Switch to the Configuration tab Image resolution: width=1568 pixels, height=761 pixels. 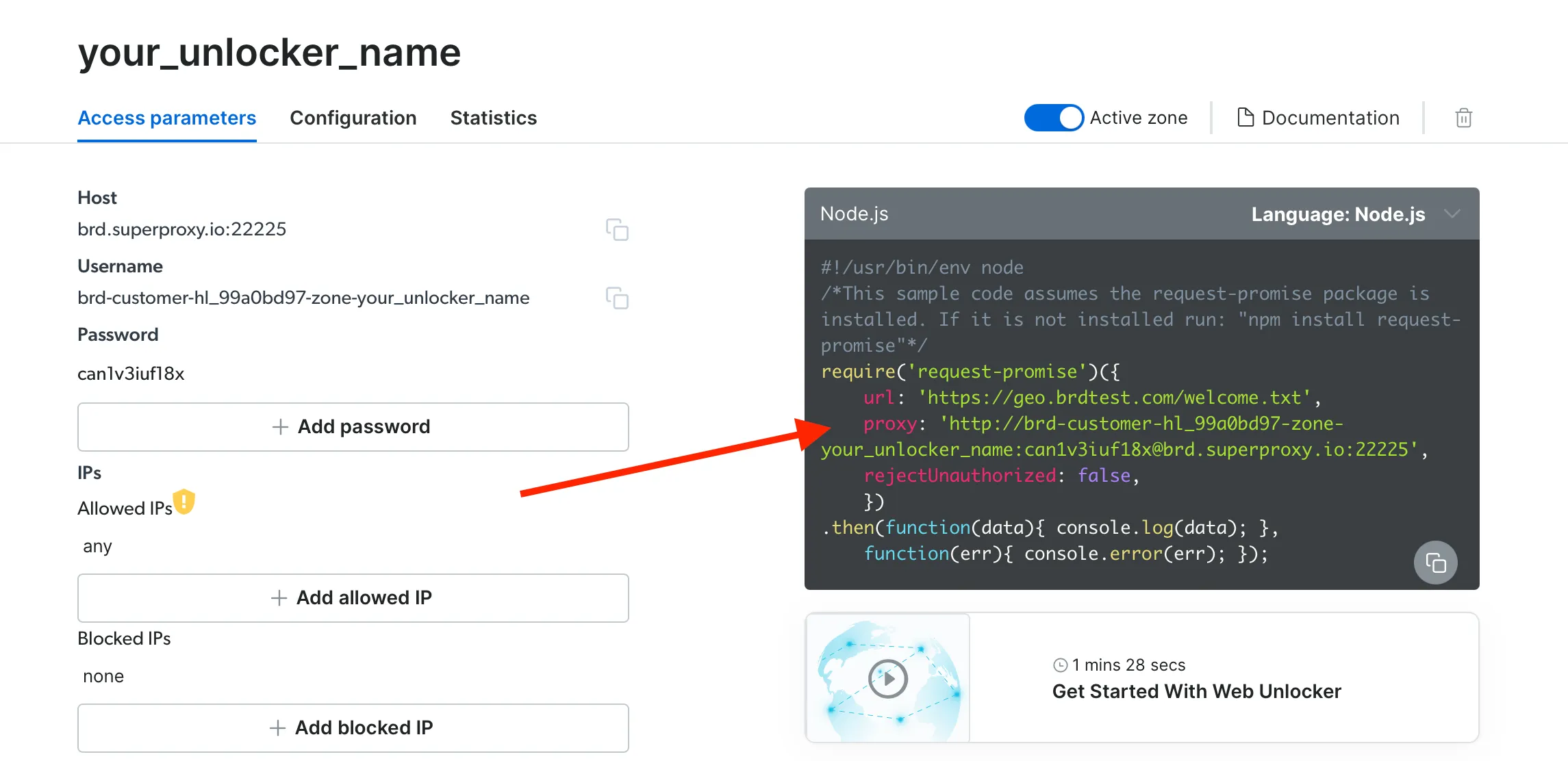coord(353,118)
